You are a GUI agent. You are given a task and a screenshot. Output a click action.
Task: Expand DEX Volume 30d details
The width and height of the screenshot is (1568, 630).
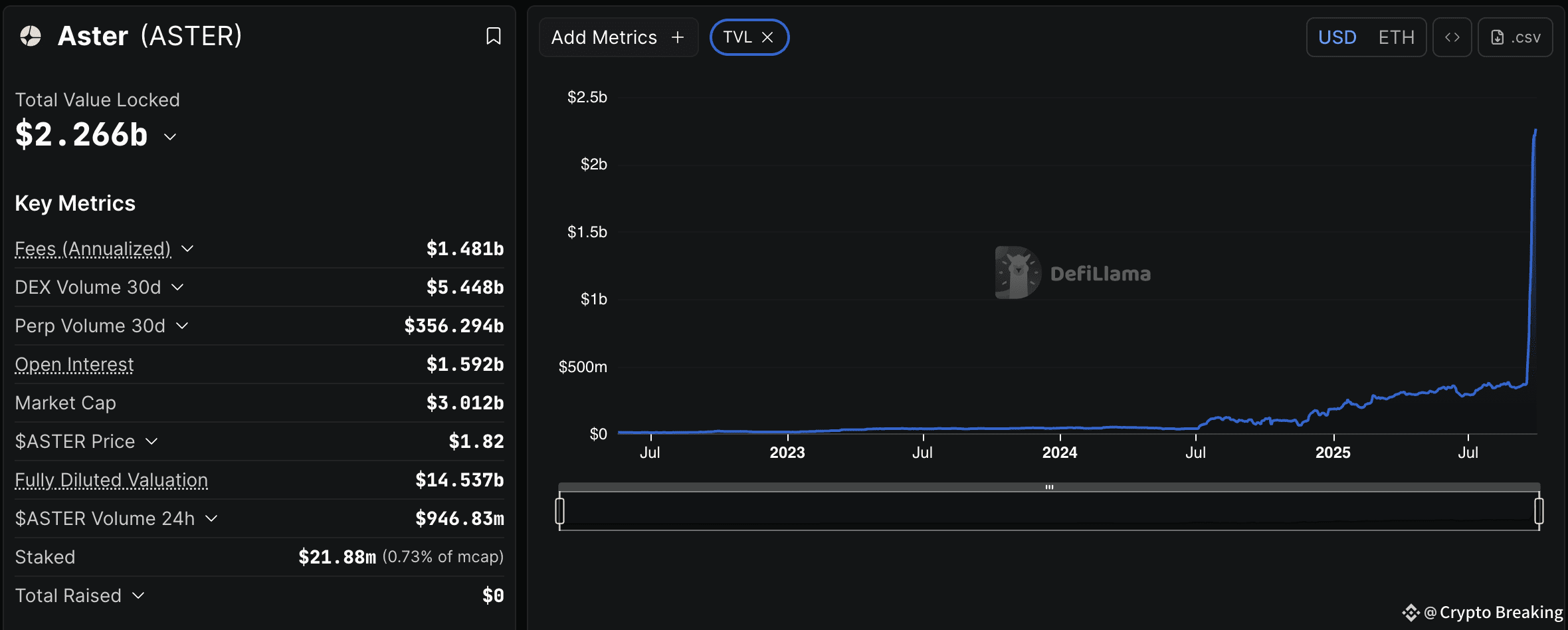177,287
